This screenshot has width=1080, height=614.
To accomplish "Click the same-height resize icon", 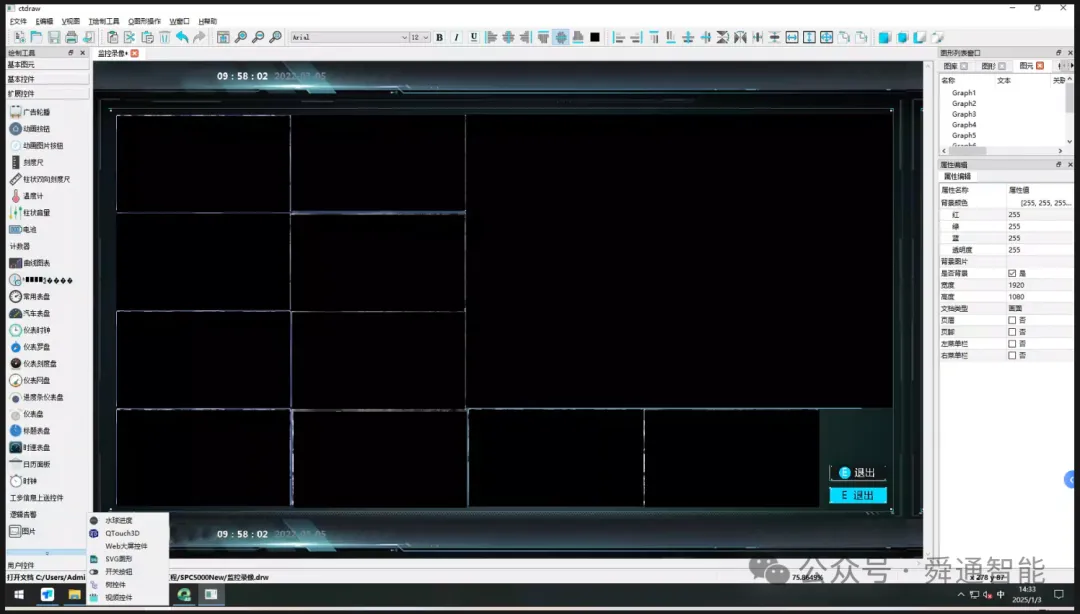I will pos(809,37).
